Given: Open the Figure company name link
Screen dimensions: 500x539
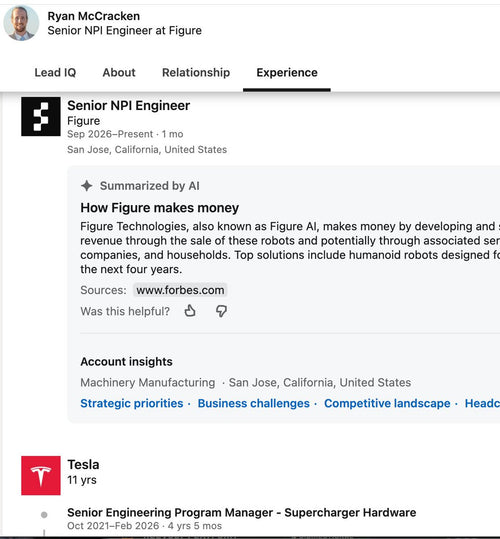Looking at the screenshot, I should pyautogui.click(x=84, y=121).
